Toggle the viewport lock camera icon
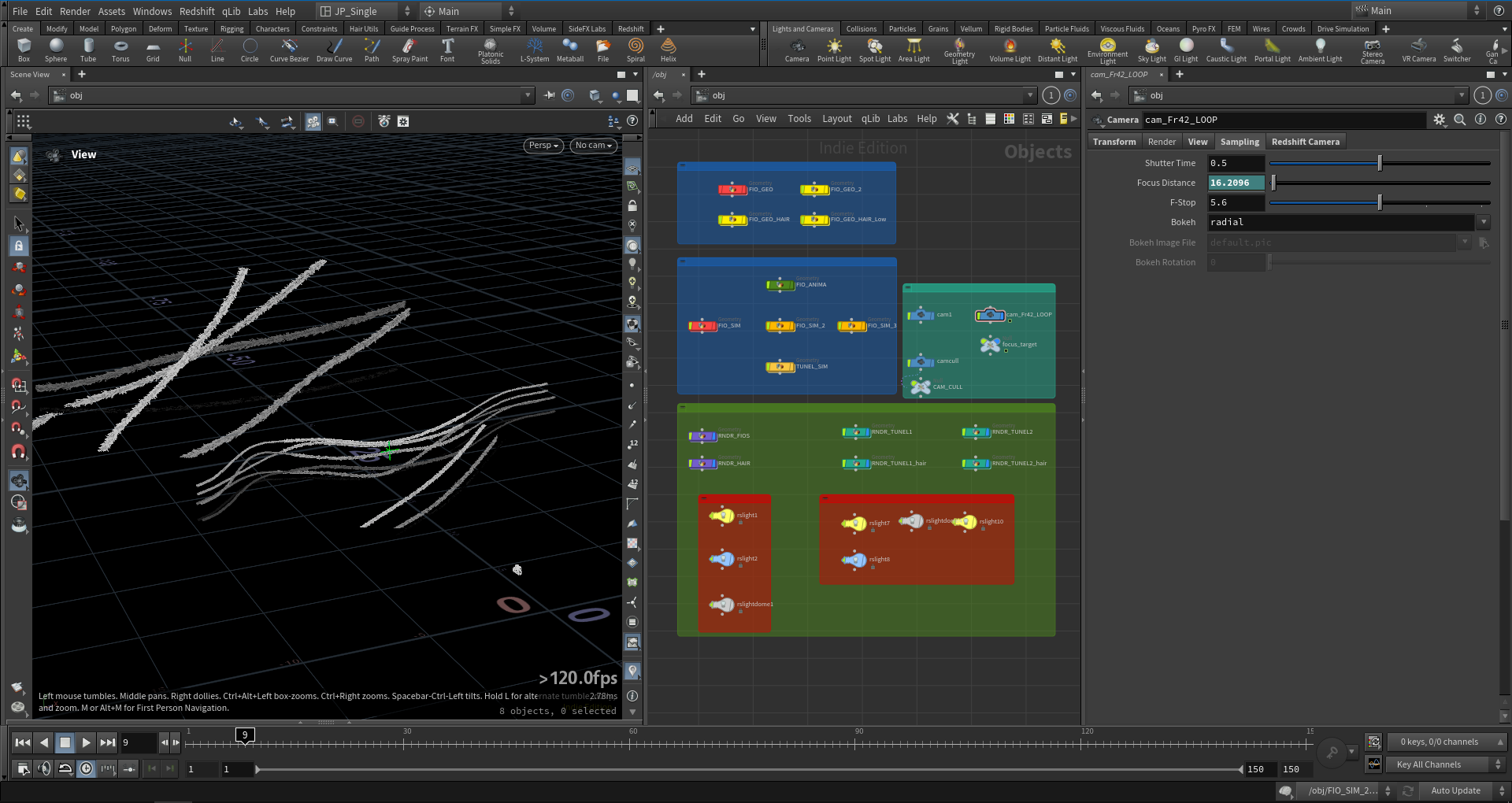The height and width of the screenshot is (803, 1512). 632,205
